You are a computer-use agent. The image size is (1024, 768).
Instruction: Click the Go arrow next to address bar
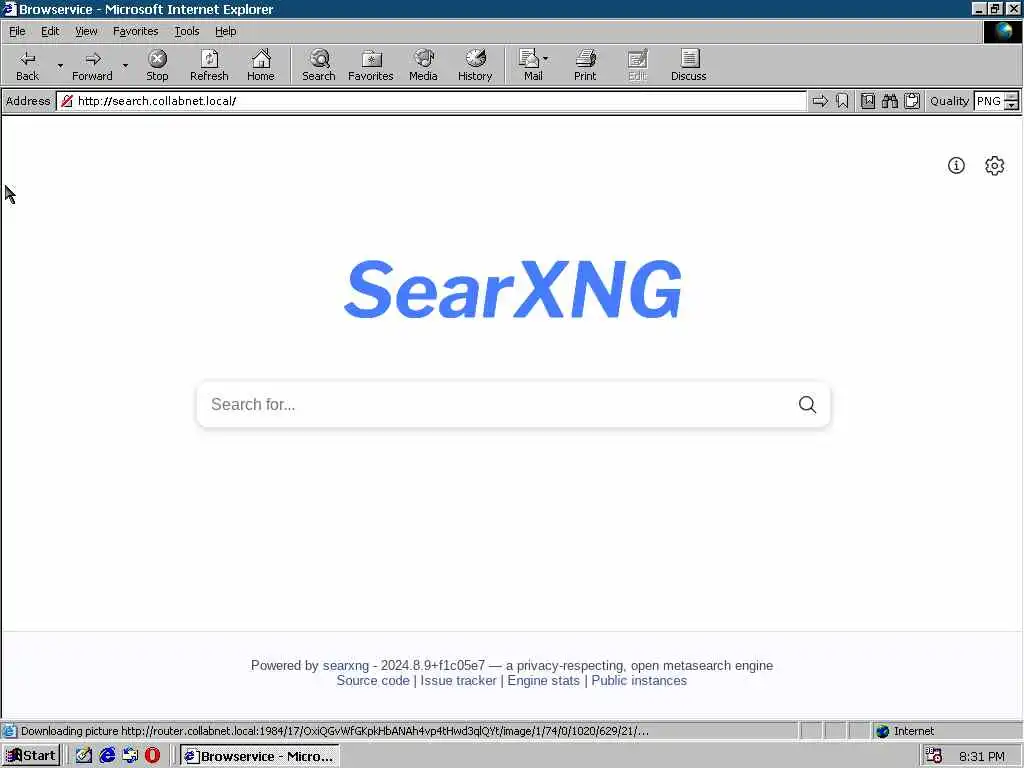pos(820,101)
